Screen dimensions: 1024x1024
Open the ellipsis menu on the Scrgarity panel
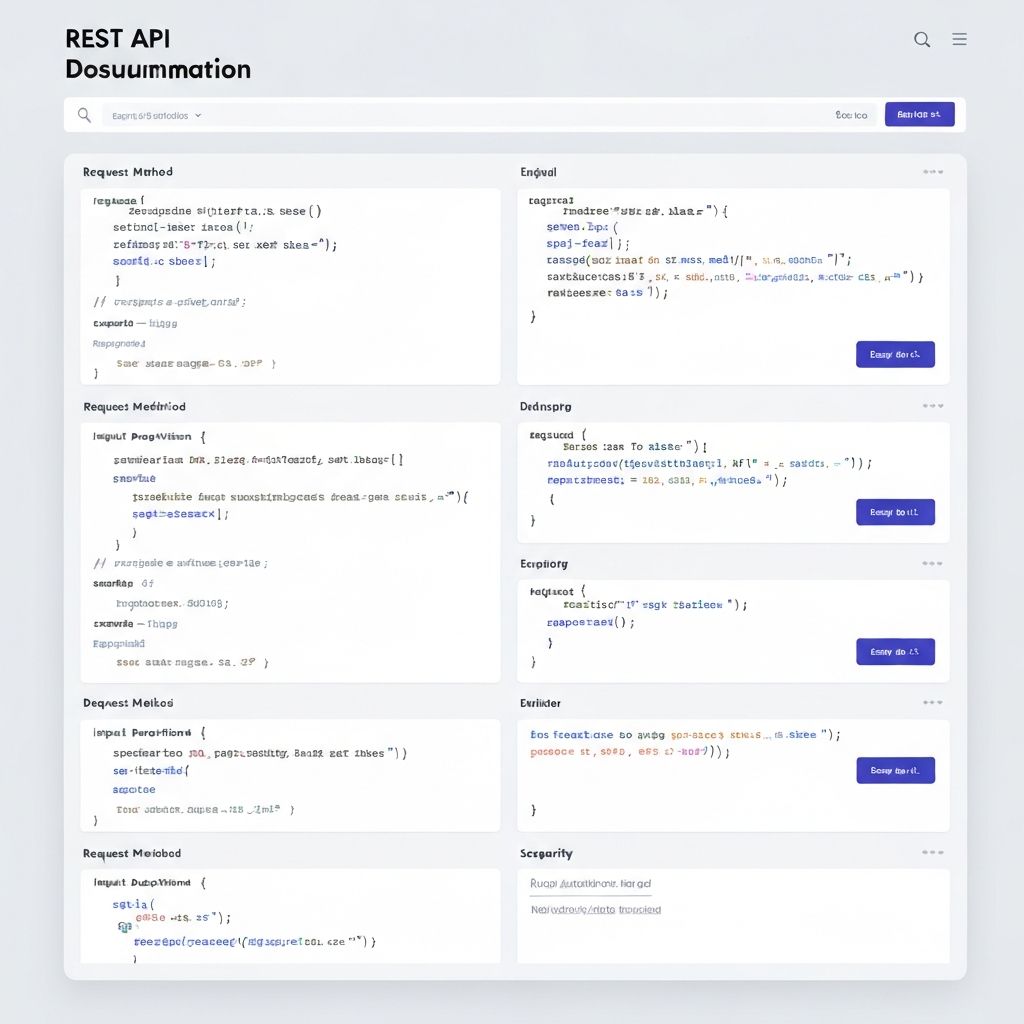(x=928, y=852)
